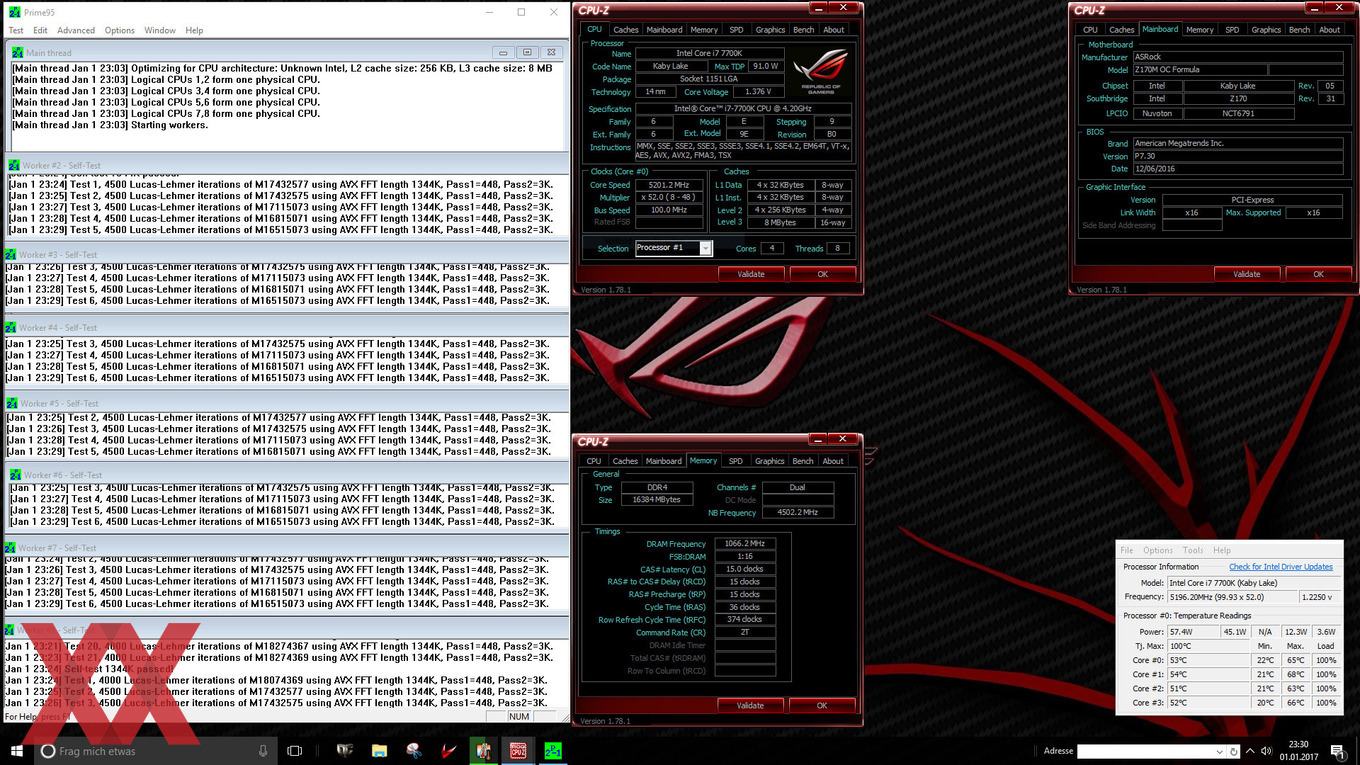
Task: Launch the ROG icon on the taskbar
Action: [x=345, y=751]
